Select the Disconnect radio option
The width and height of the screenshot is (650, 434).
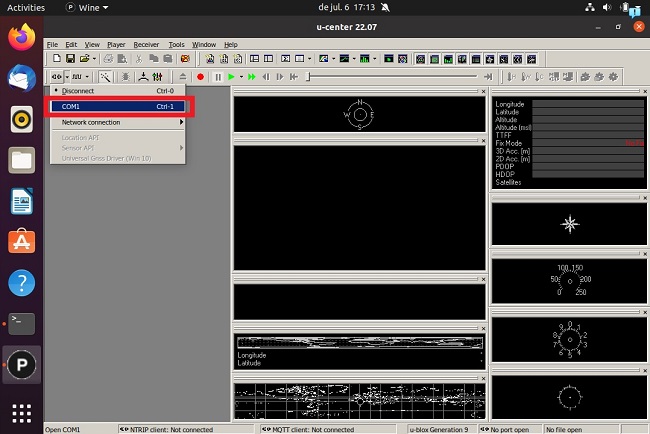[77, 90]
